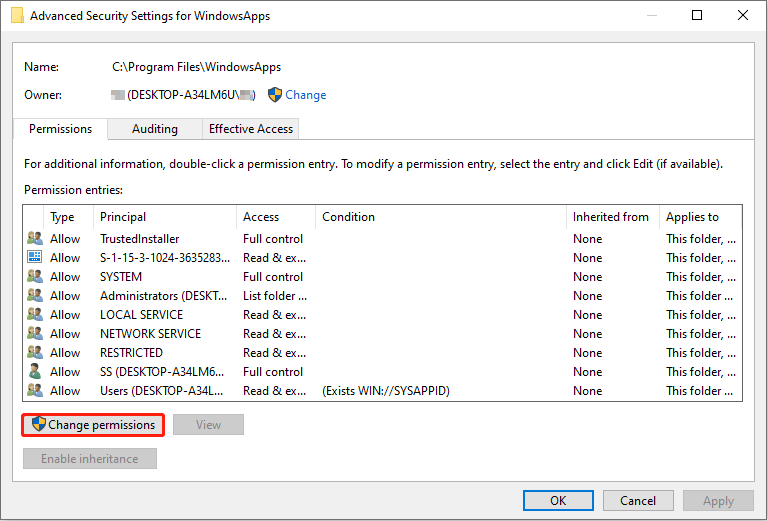Image resolution: width=768 pixels, height=521 pixels.
Task: Click Read & ex... on the RESTRICTED row
Action: coord(274,353)
